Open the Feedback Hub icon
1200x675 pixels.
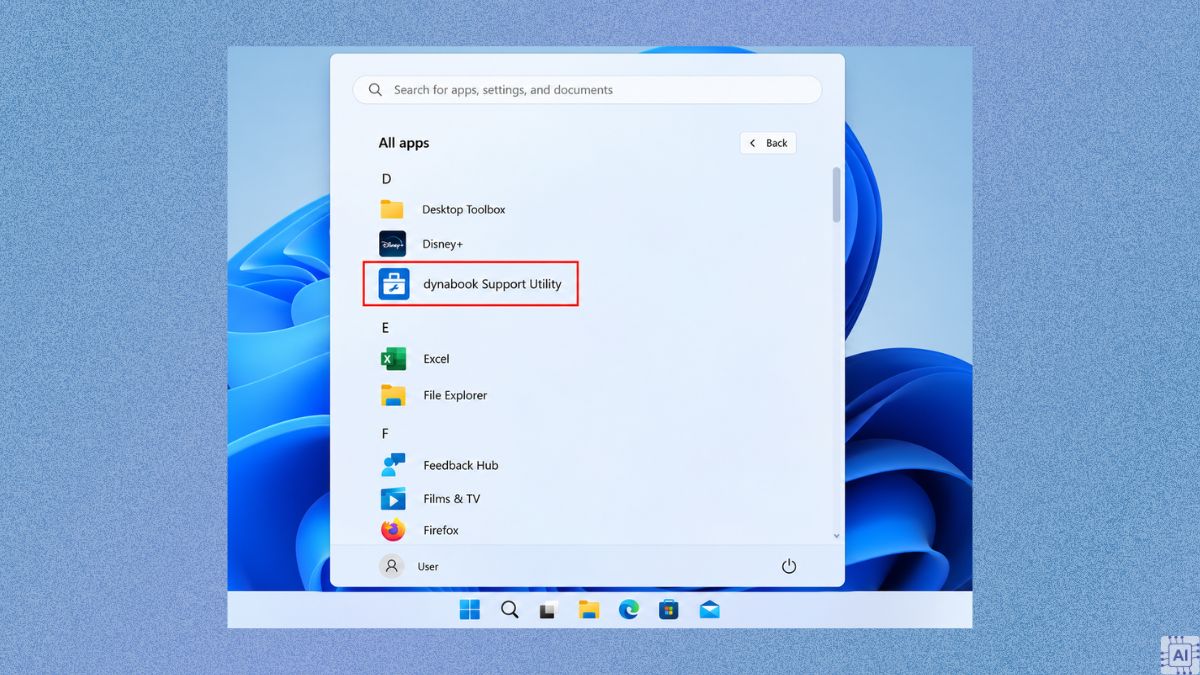(x=393, y=465)
